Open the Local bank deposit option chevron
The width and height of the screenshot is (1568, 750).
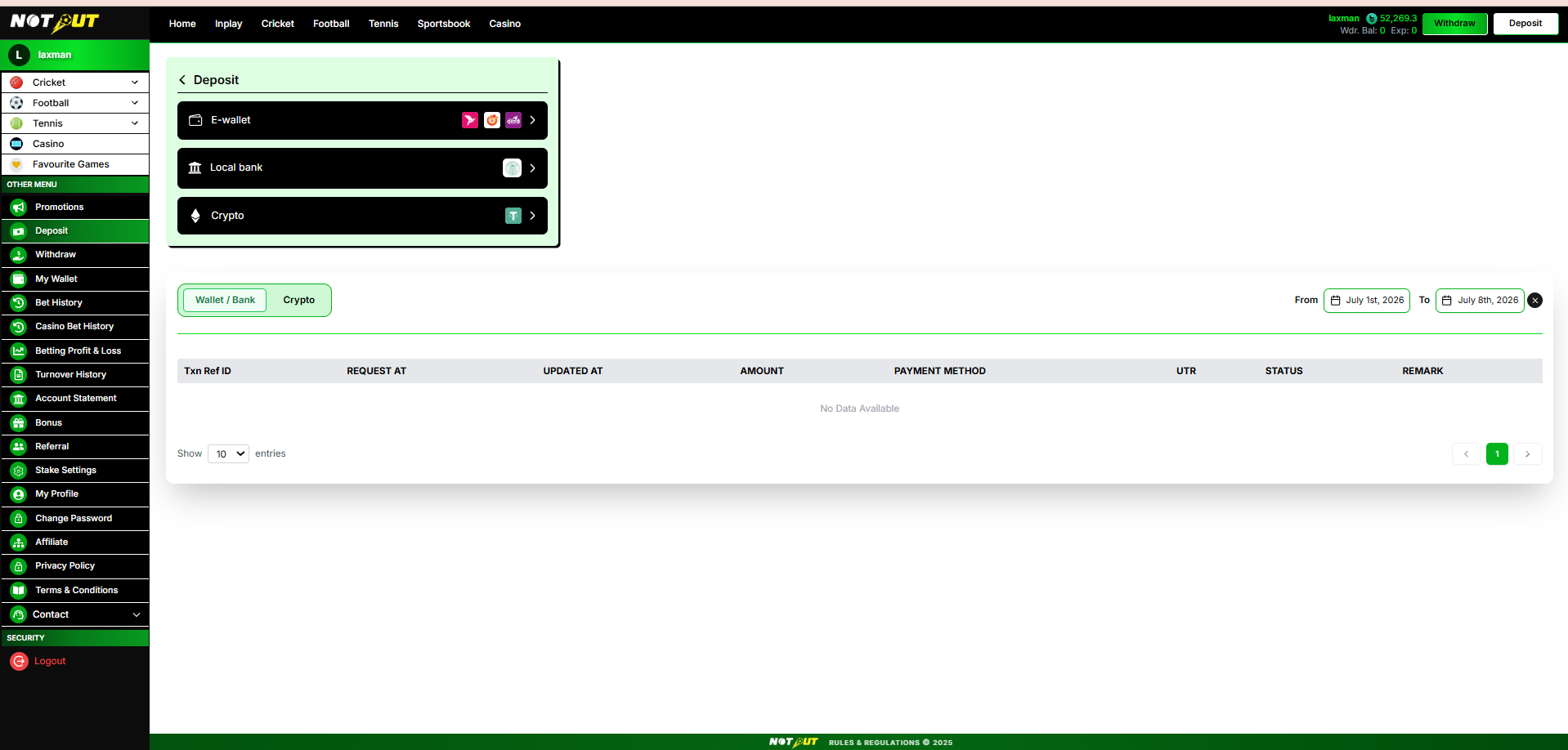pyautogui.click(x=533, y=168)
